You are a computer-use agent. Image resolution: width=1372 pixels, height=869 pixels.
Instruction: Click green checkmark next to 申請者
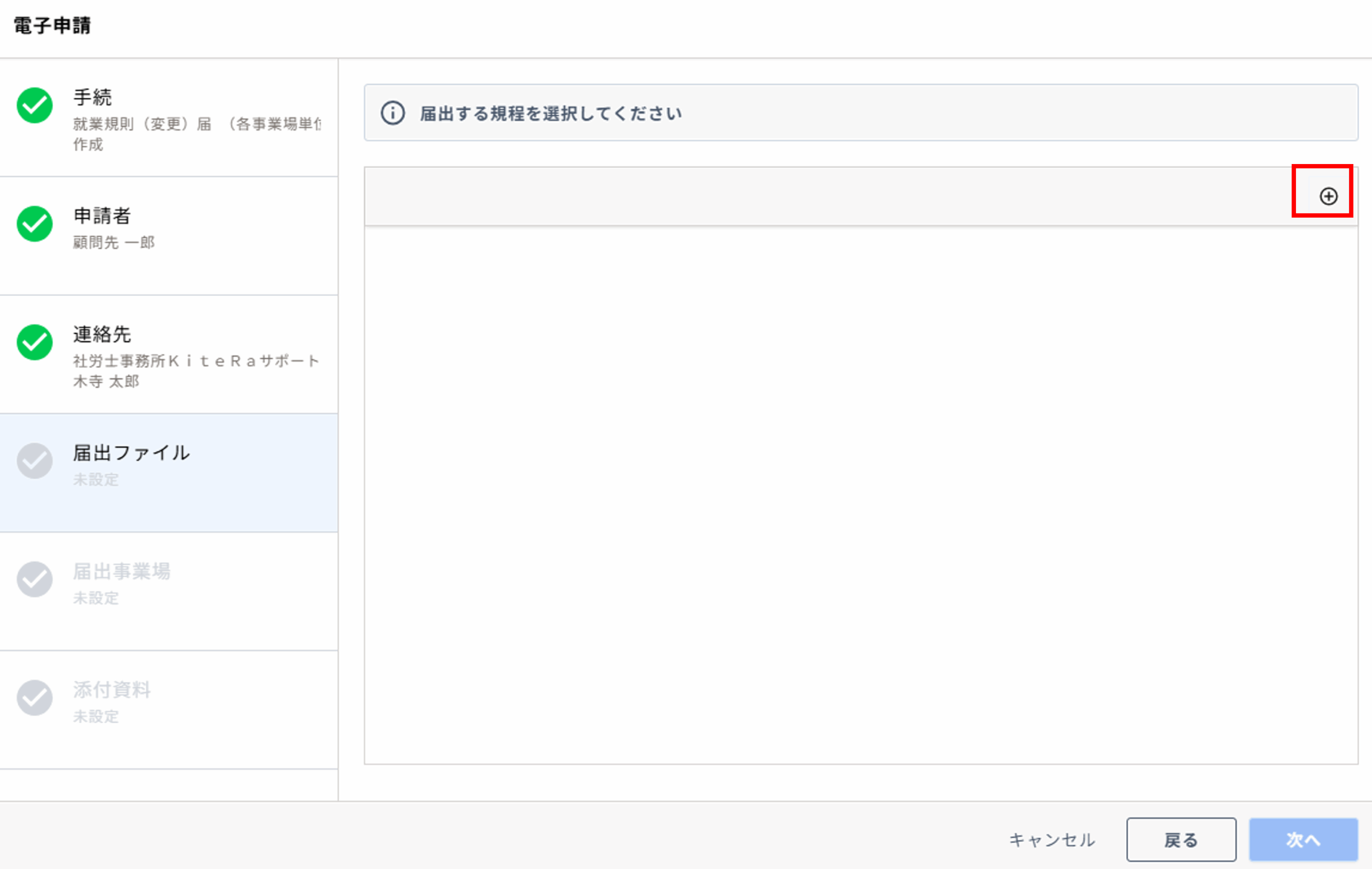pyautogui.click(x=35, y=224)
